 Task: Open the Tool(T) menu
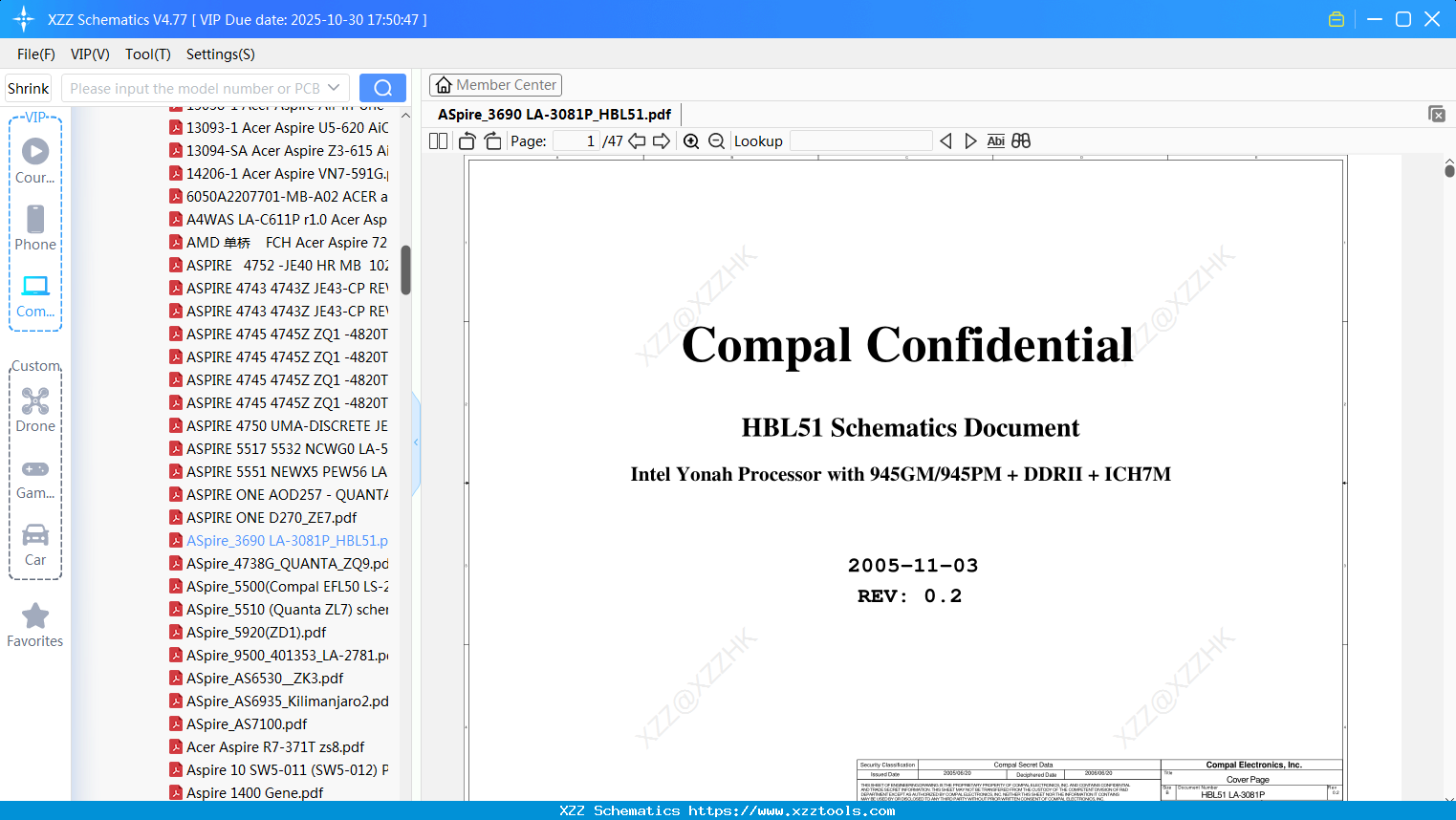click(148, 54)
